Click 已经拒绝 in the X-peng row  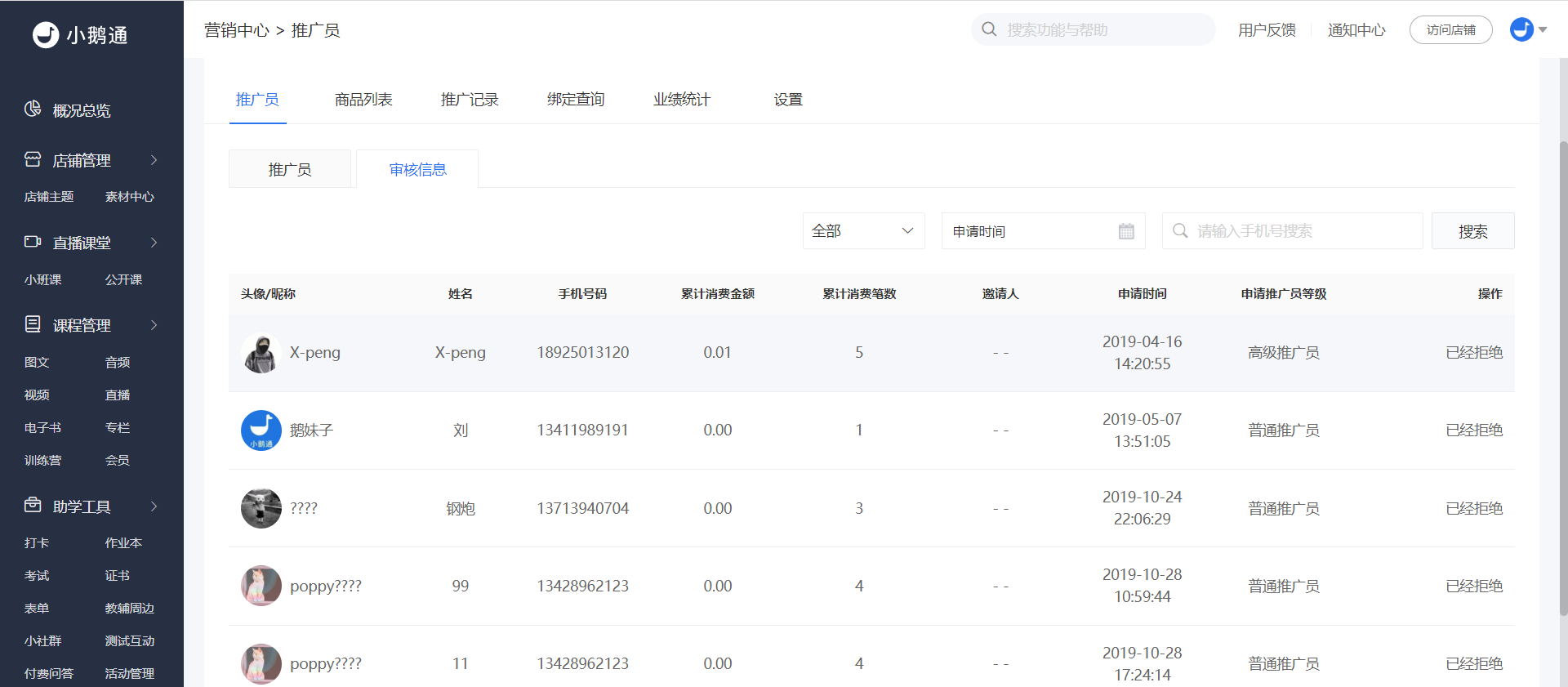1474,353
